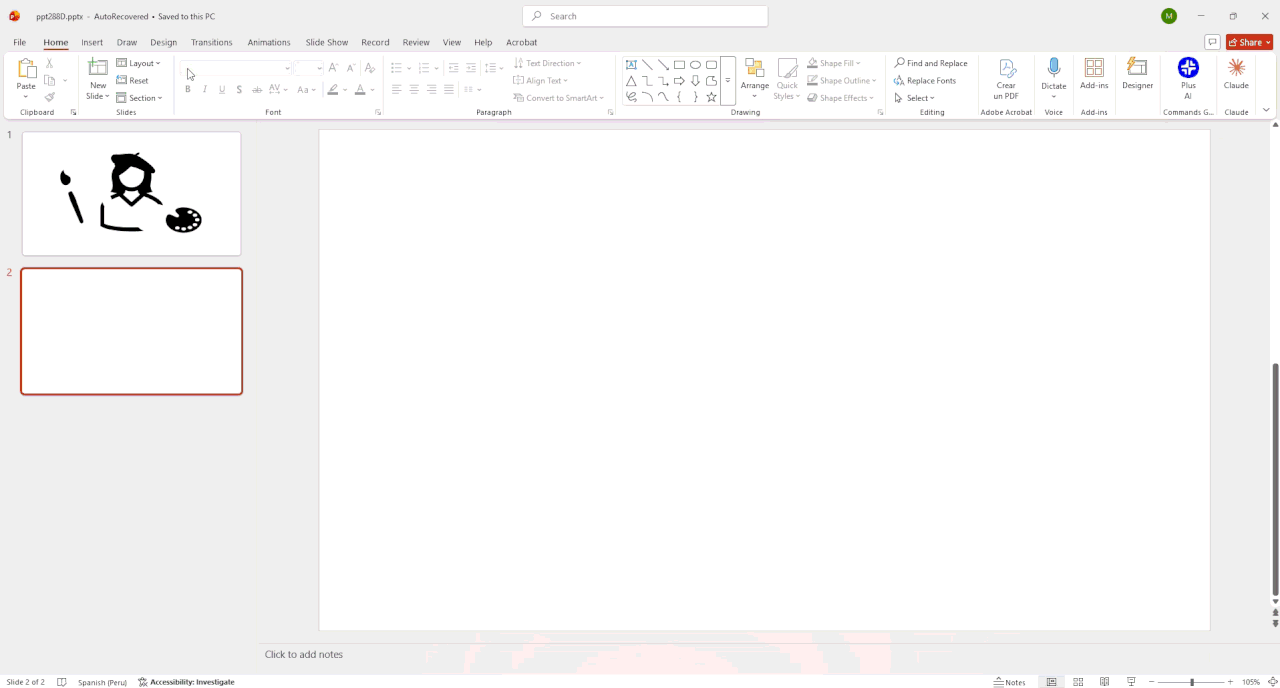Increase font size with the larger A icon
Image resolution: width=1280 pixels, height=688 pixels.
pyautogui.click(x=334, y=68)
